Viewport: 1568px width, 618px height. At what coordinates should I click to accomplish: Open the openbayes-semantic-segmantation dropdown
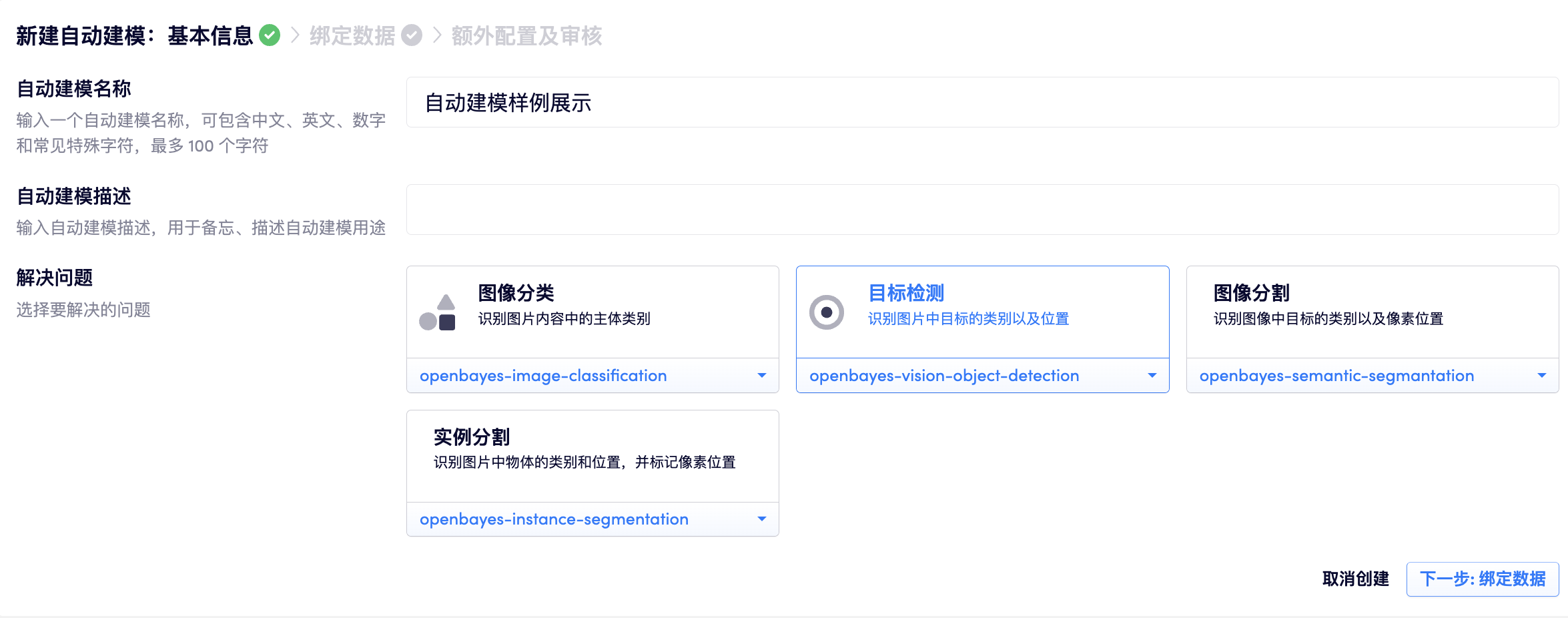pos(1372,376)
